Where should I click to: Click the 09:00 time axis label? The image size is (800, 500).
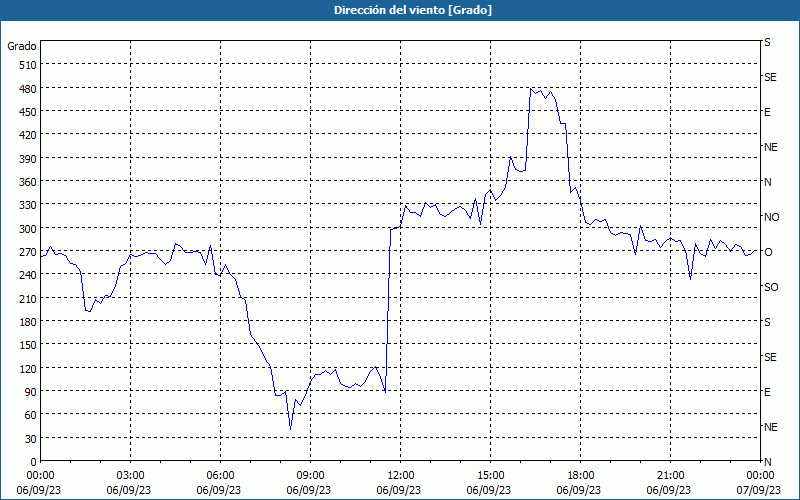[x=311, y=476]
